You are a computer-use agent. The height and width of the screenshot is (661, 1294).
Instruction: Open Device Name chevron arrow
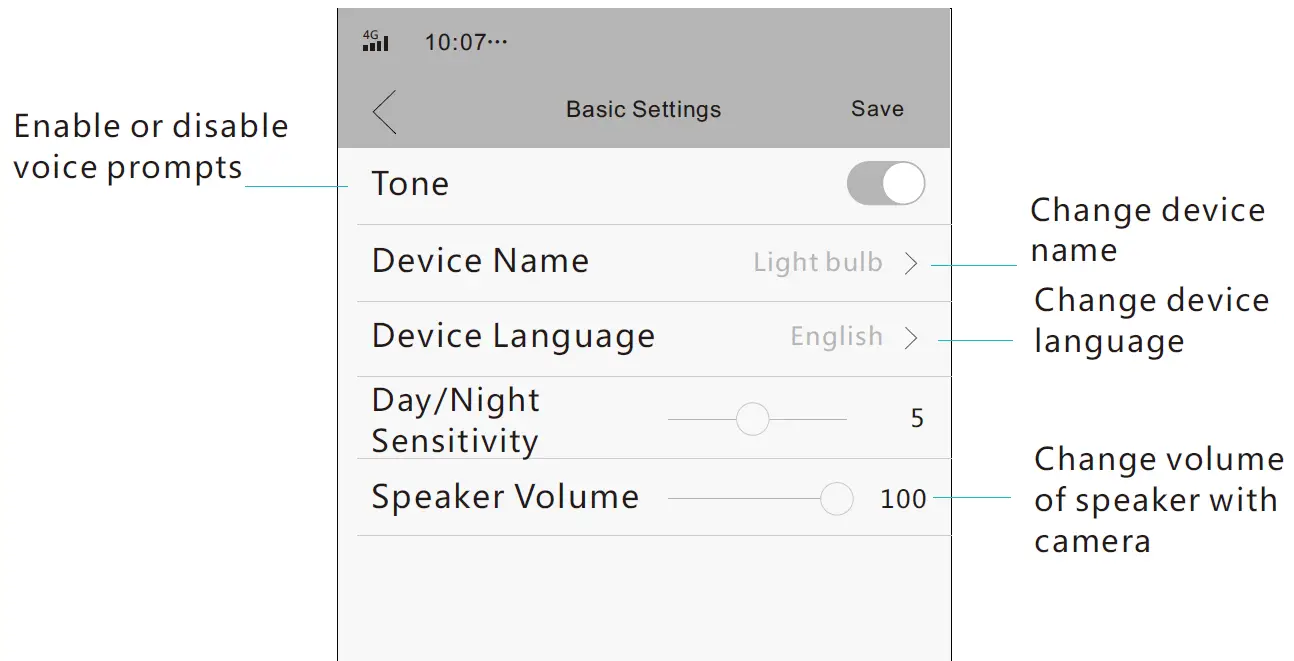(x=911, y=263)
